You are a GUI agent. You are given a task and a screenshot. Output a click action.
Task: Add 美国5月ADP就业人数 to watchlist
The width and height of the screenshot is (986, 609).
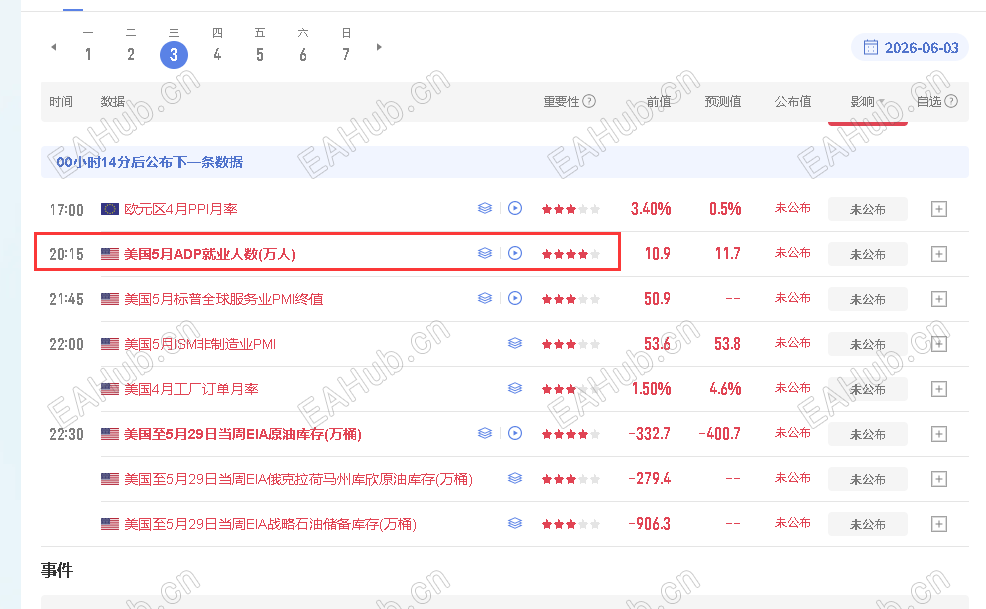pyautogui.click(x=939, y=254)
